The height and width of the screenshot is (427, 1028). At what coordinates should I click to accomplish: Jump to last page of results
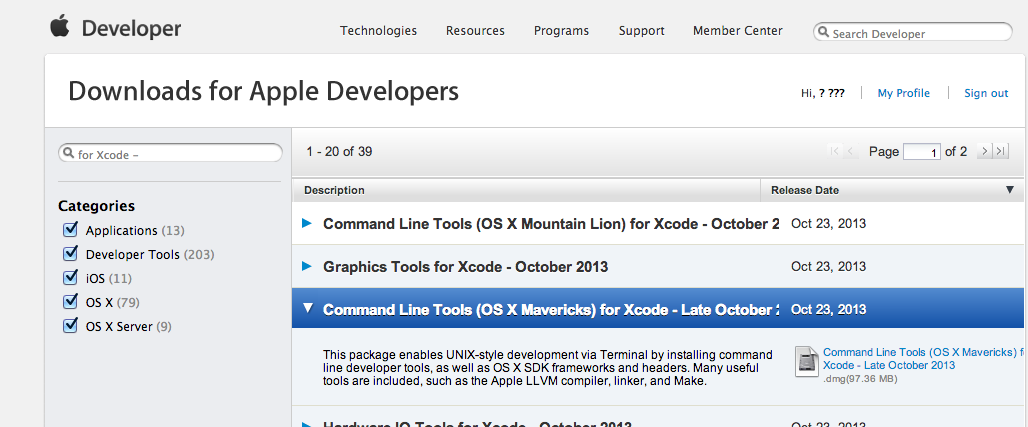pyautogui.click(x=1000, y=151)
